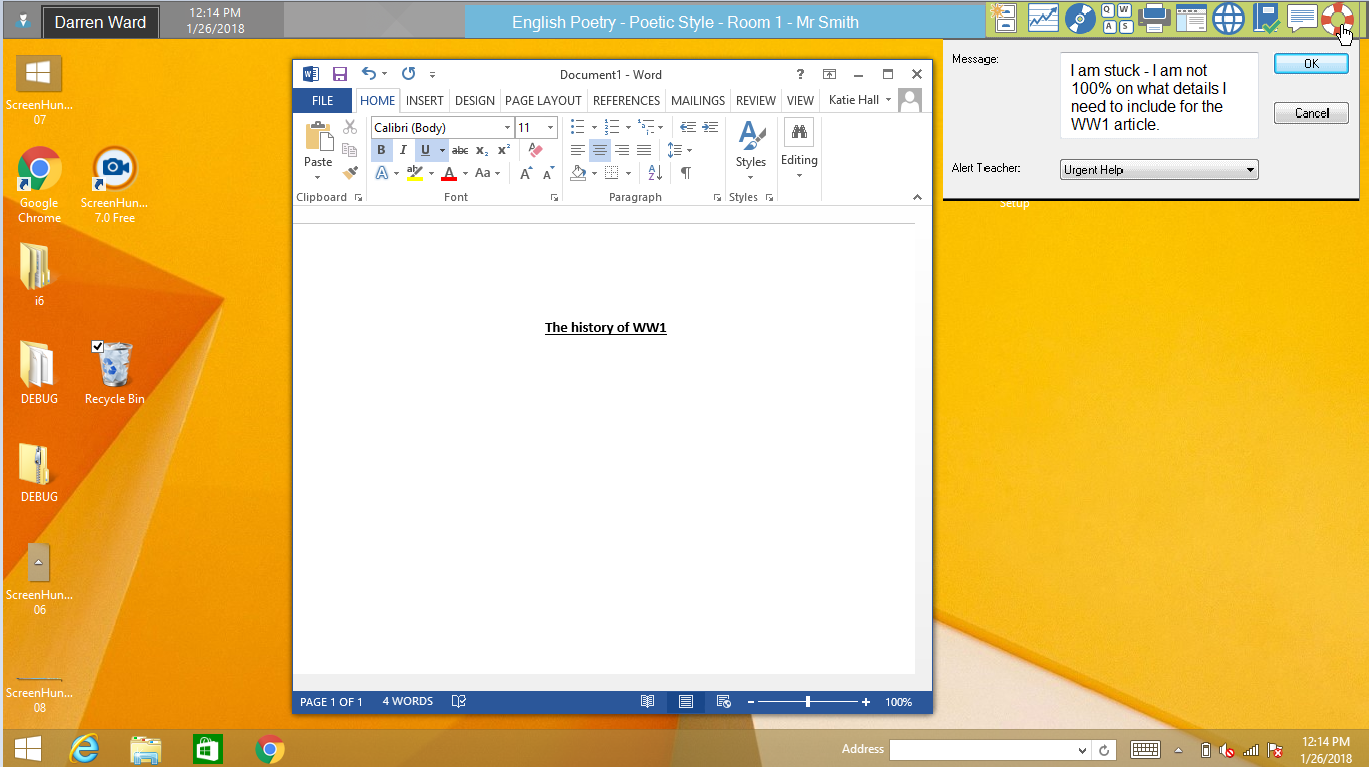Viewport: 1369px width, 767px height.
Task: Expand the Calibri (Body) font name dropdown
Action: pyautogui.click(x=507, y=128)
